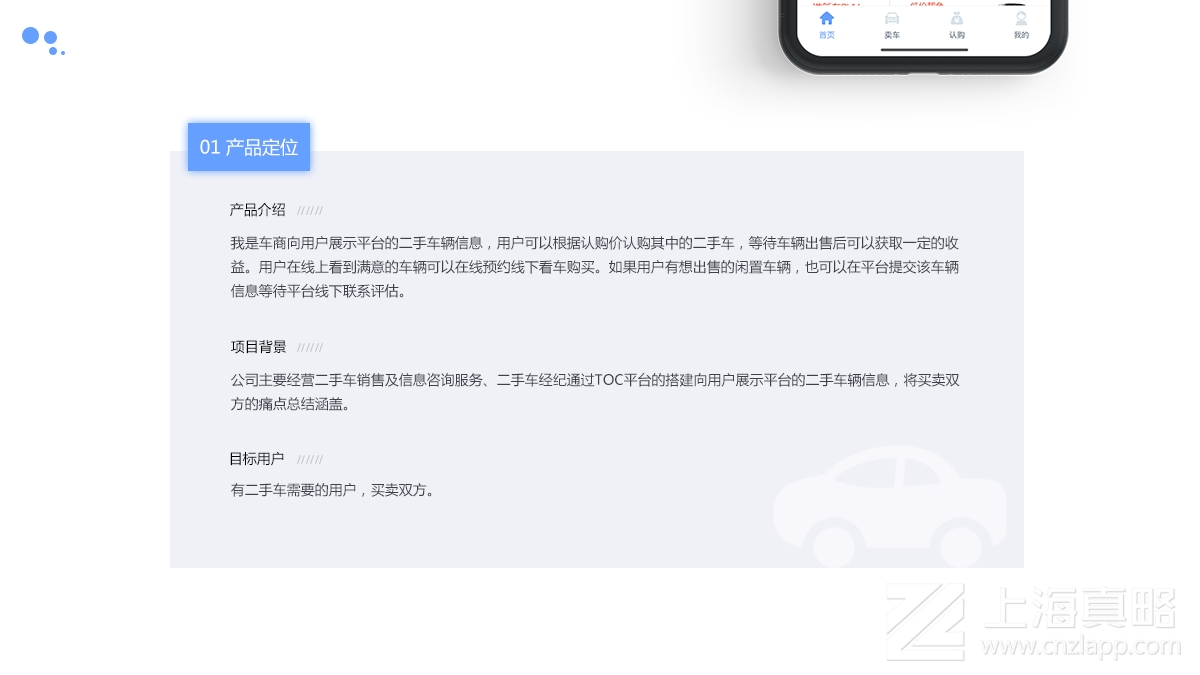
Task: Open the 卖车 car icon in tab bar
Action: (892, 19)
